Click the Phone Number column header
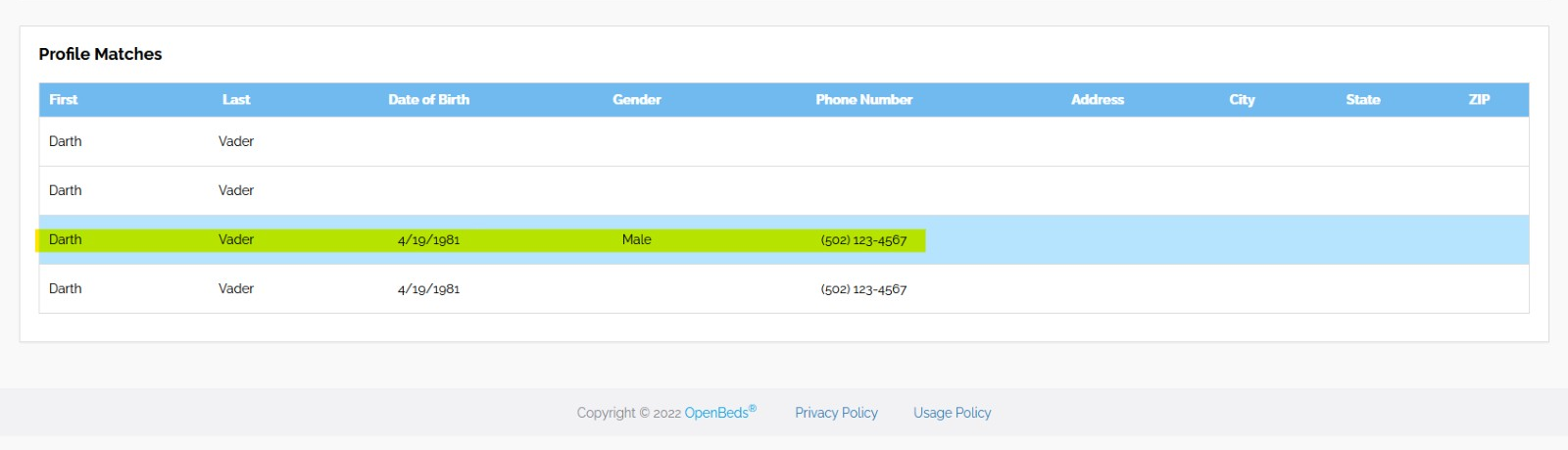This screenshot has width=1568, height=450. click(863, 100)
